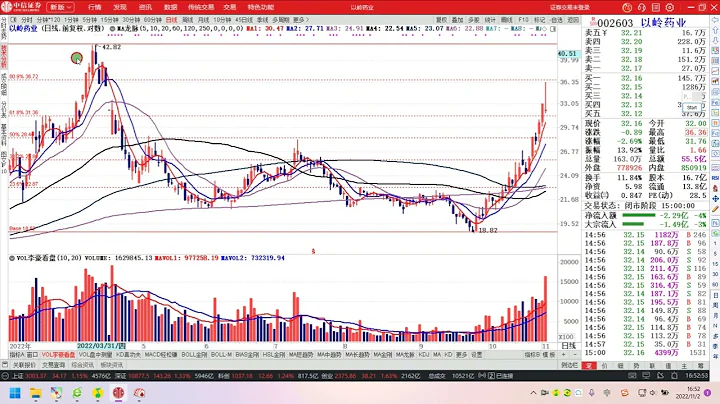Open the 行情 menu
Viewport: 720px width, 404px height.
click(95, 7)
